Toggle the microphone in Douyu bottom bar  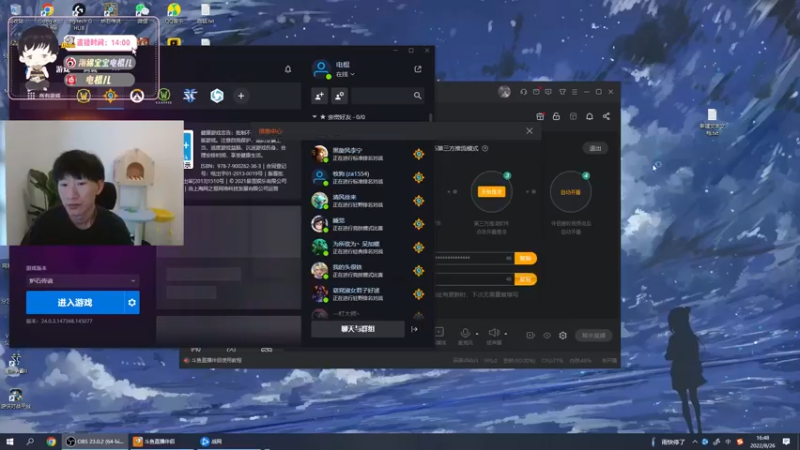point(465,333)
